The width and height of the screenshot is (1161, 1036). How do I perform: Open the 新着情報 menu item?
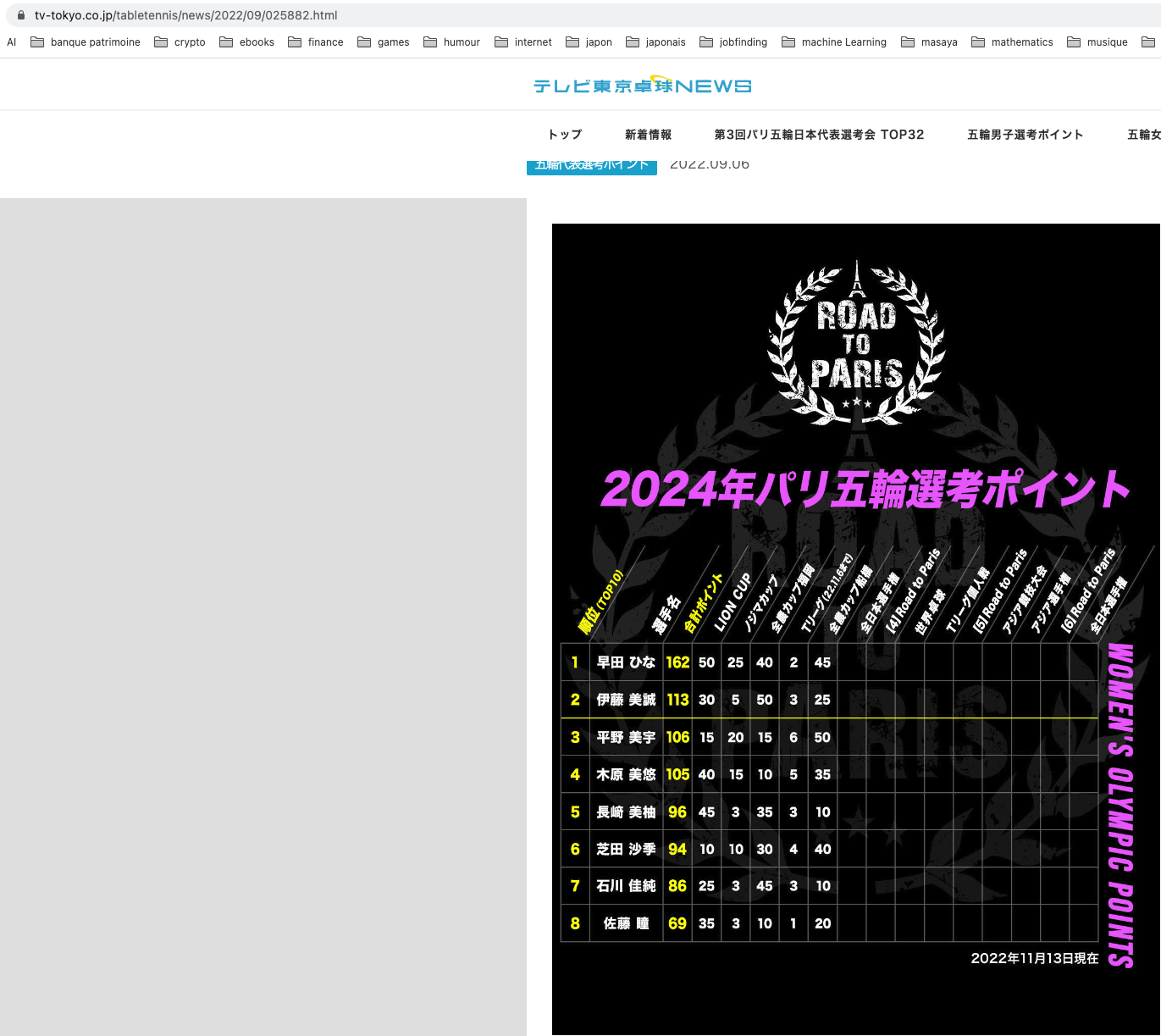click(648, 135)
